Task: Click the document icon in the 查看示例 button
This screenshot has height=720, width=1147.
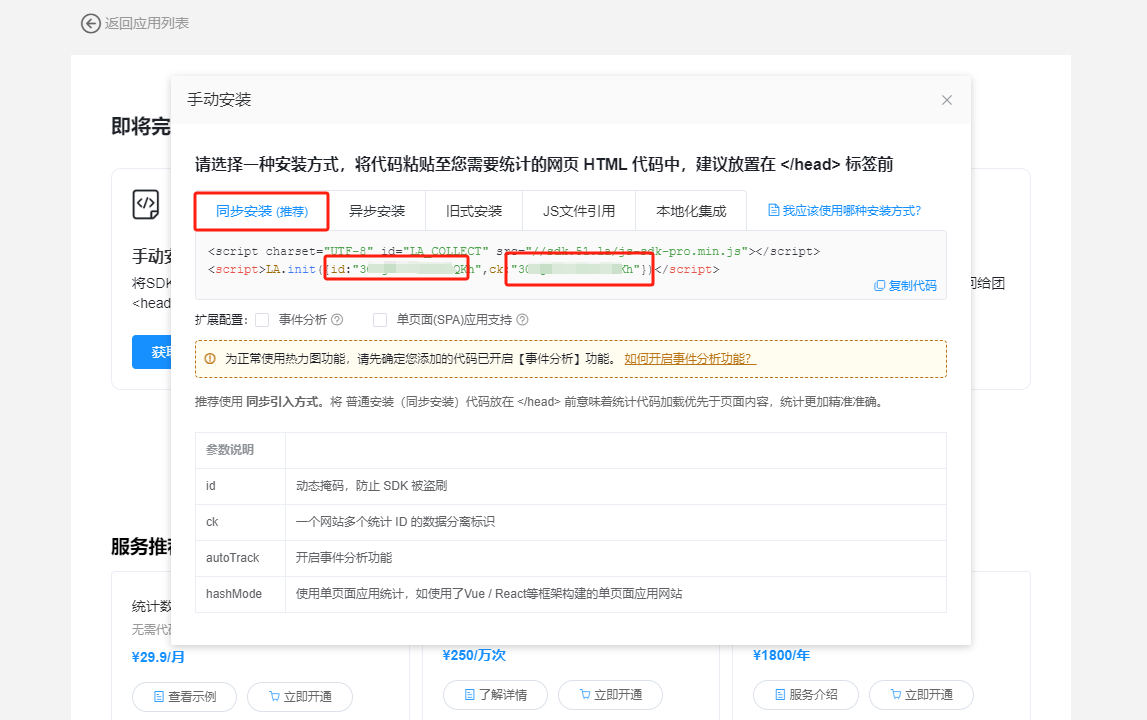Action: 159,697
